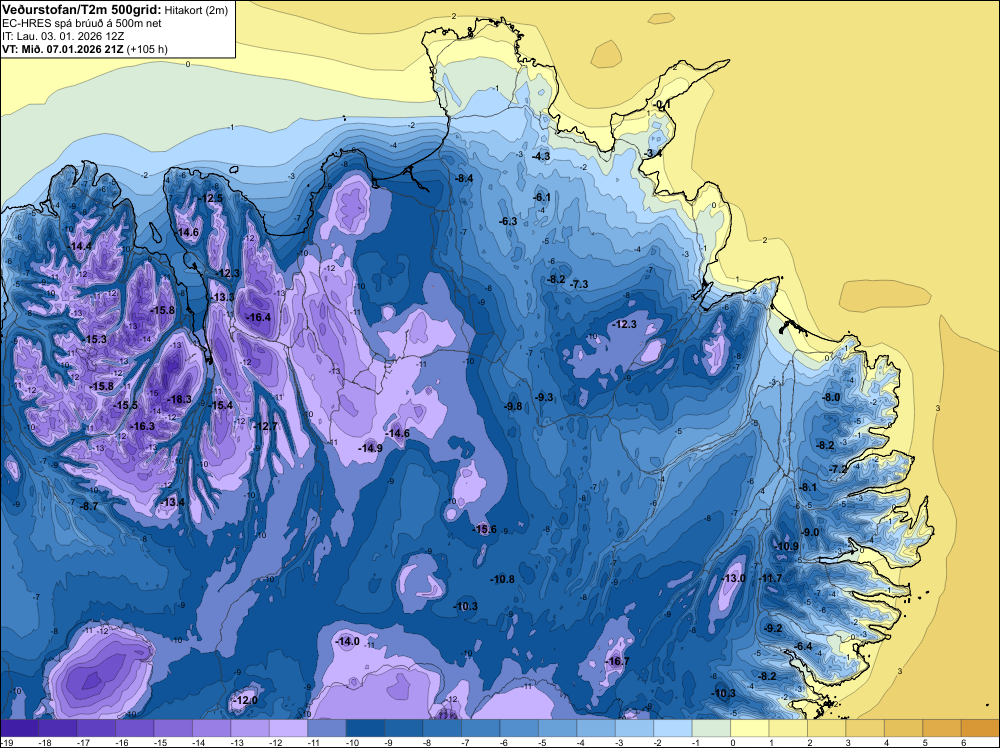The image size is (1000, 748).
Task: Click the -12.7 temperature value
Action: coord(265,426)
